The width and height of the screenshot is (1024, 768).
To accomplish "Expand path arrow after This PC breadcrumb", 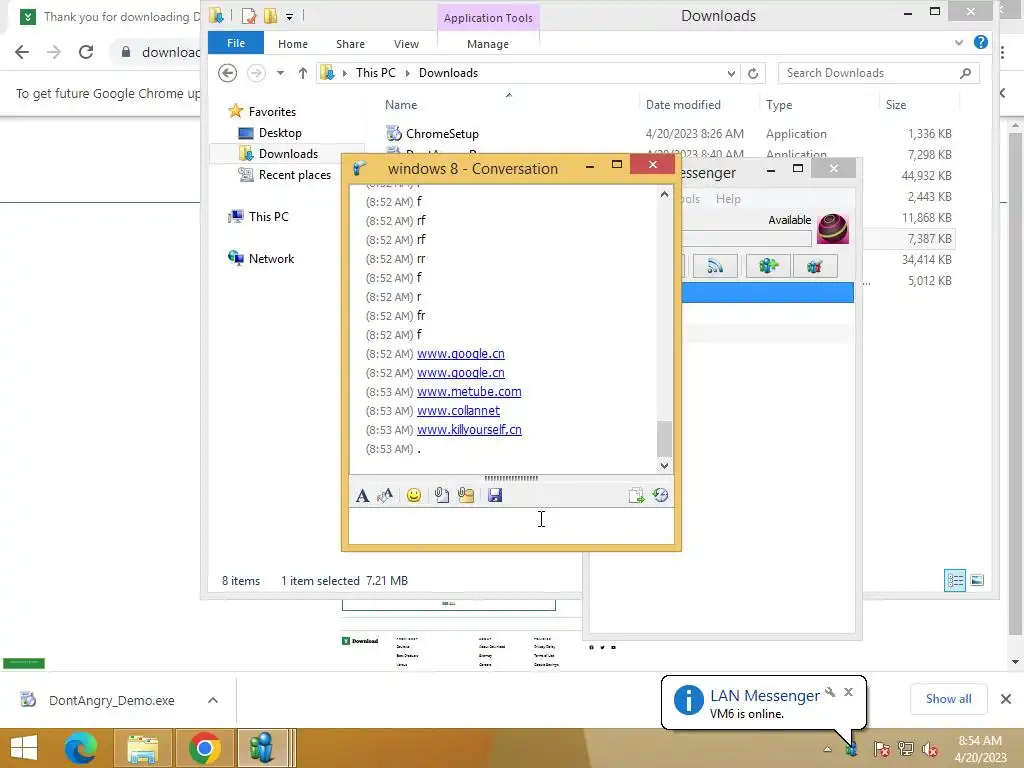I will click(408, 73).
